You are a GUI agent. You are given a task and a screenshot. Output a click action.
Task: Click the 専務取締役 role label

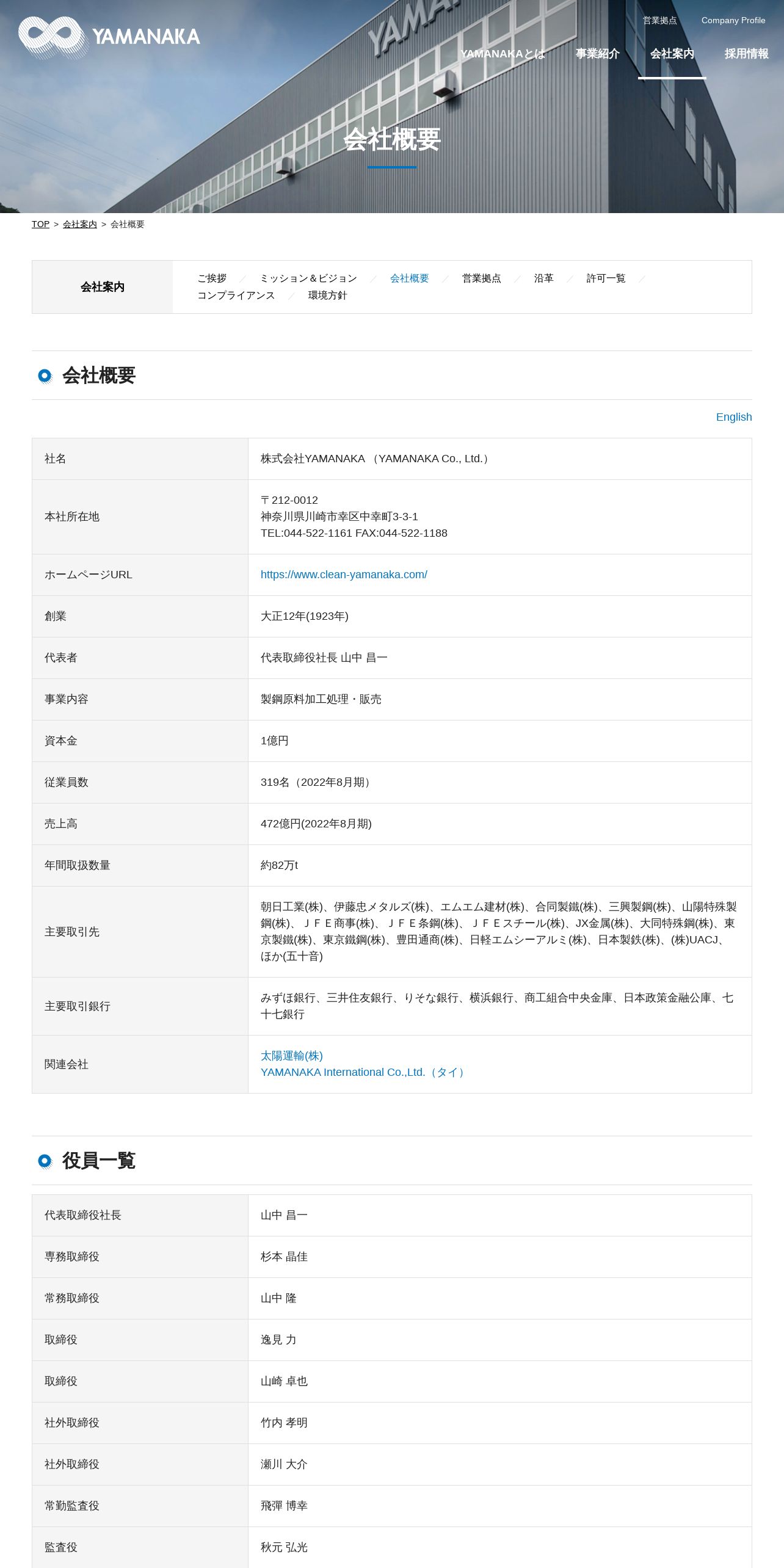71,1257
